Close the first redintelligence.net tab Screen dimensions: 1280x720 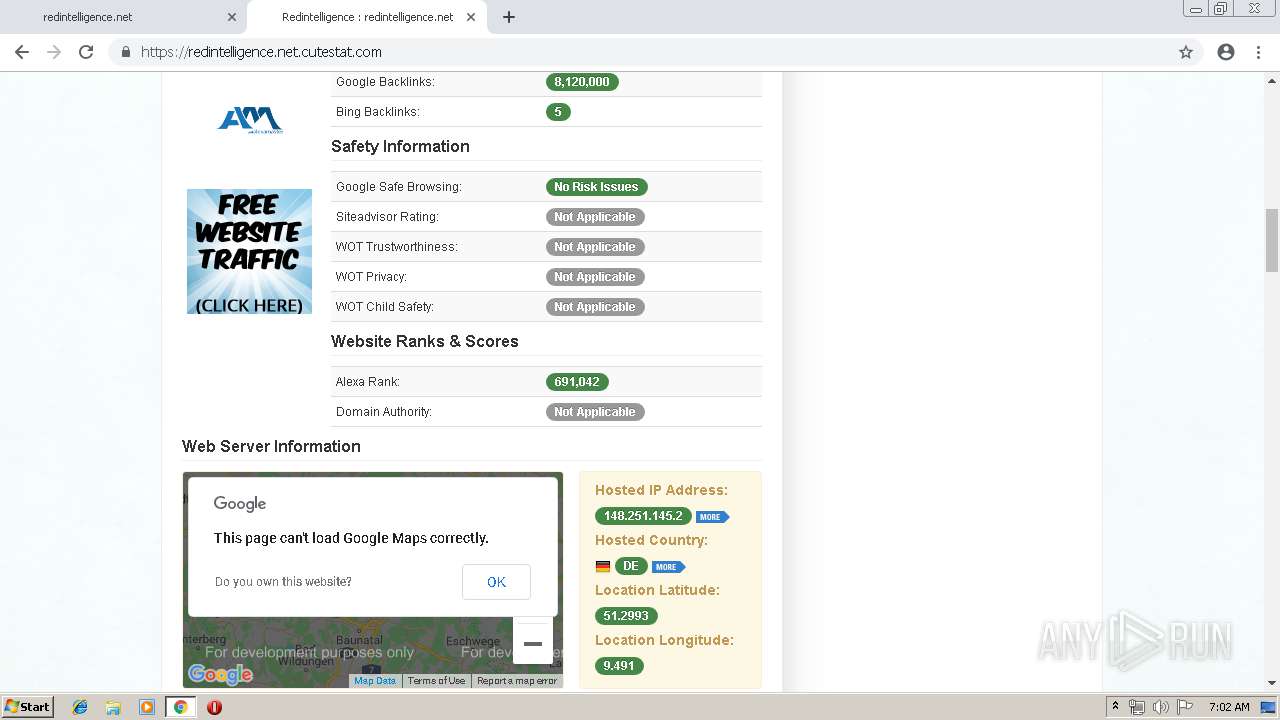pos(232,17)
